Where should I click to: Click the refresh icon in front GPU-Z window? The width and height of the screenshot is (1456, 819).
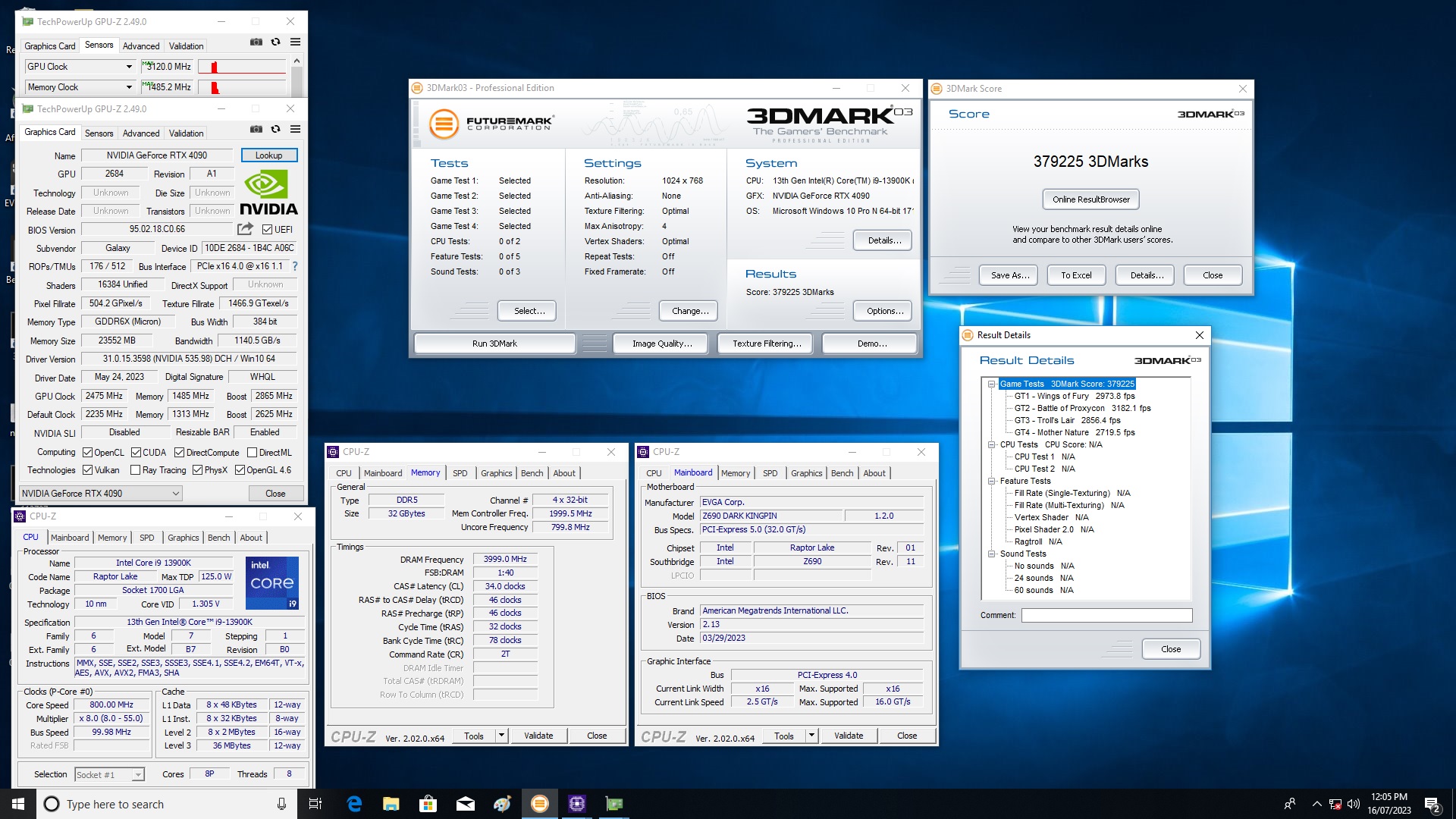pyautogui.click(x=275, y=129)
